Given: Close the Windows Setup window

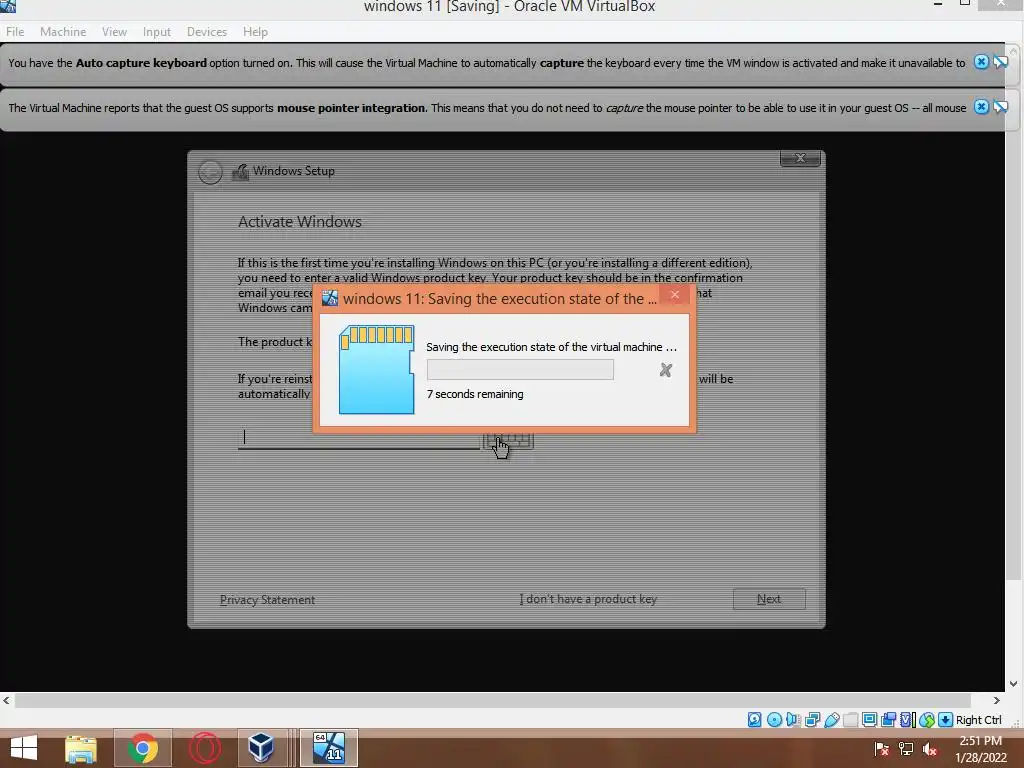Looking at the screenshot, I should pyautogui.click(x=800, y=158).
